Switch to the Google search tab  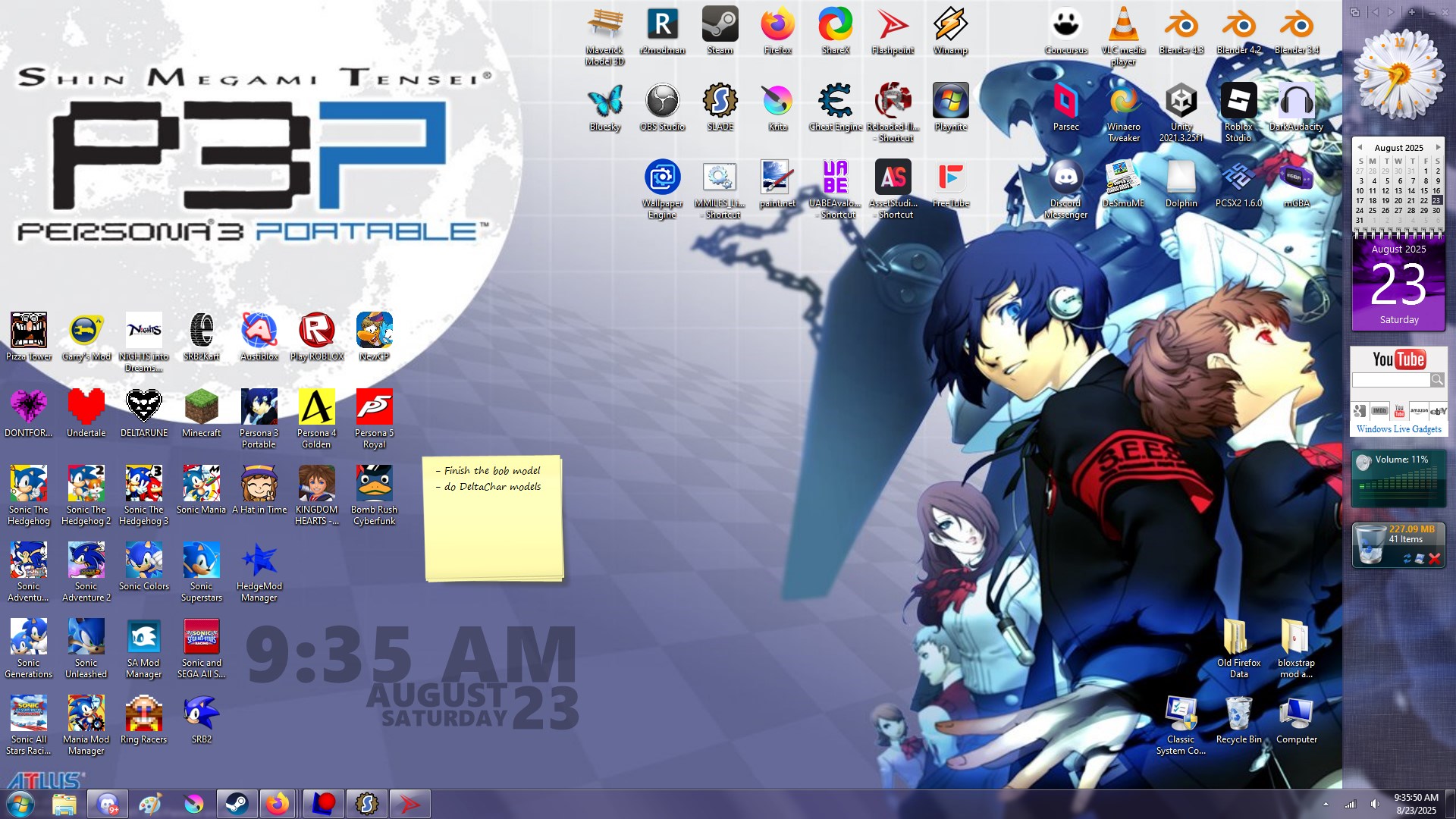pyautogui.click(x=1360, y=411)
